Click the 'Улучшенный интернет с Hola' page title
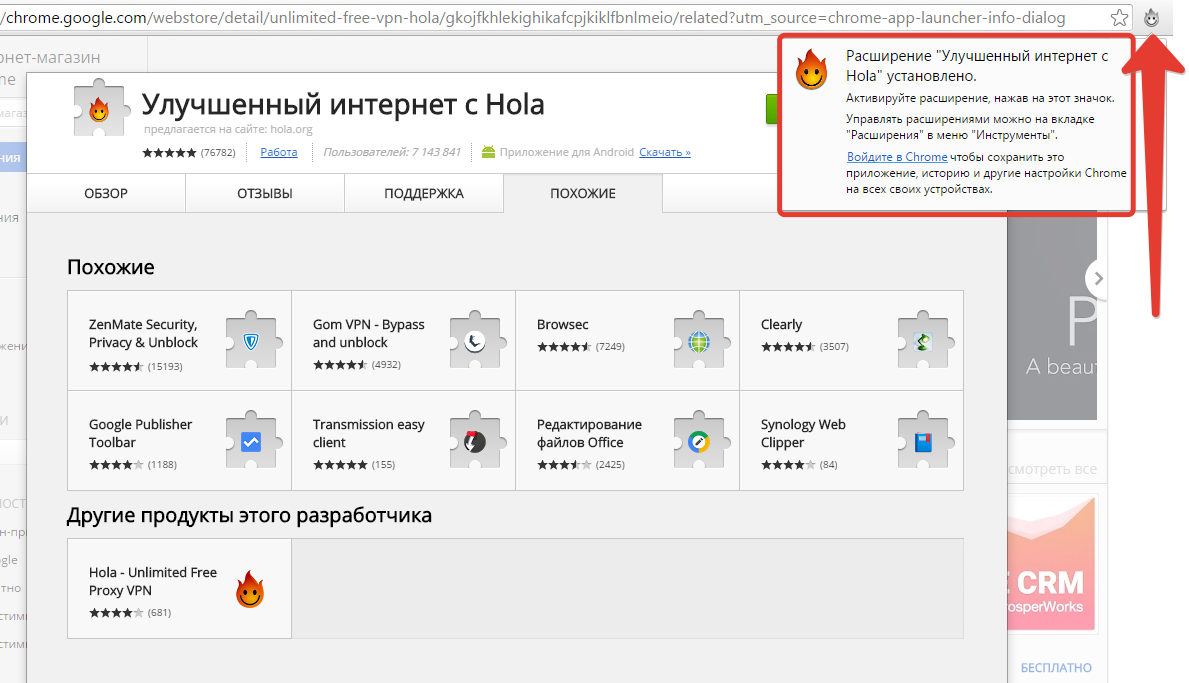The height and width of the screenshot is (683, 1189). click(x=343, y=105)
